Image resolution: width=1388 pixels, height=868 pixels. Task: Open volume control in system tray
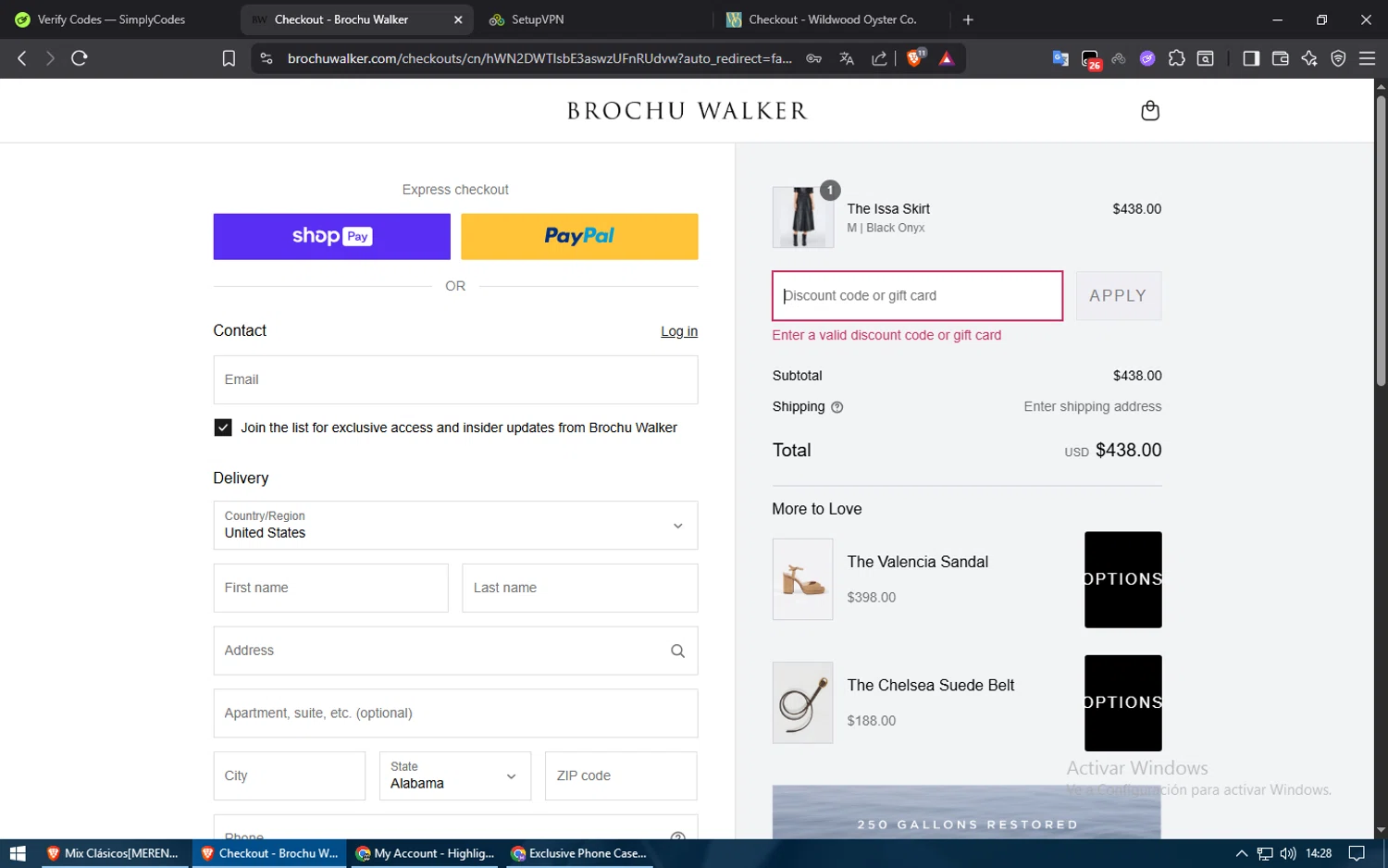coord(1288,853)
